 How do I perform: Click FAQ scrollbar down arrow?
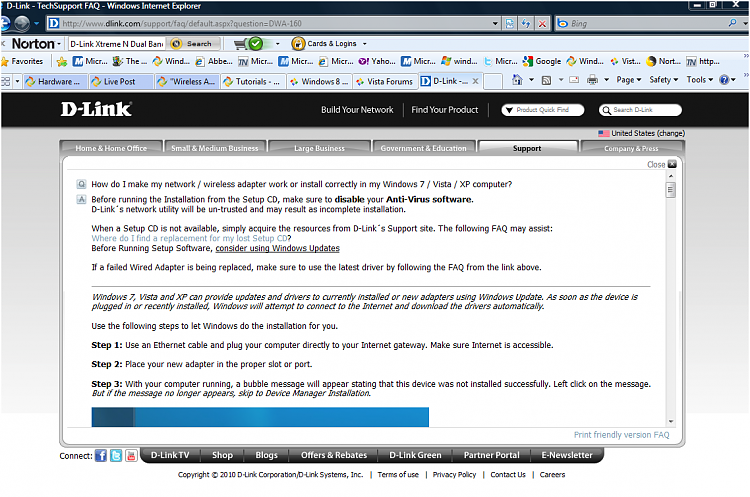pos(671,421)
